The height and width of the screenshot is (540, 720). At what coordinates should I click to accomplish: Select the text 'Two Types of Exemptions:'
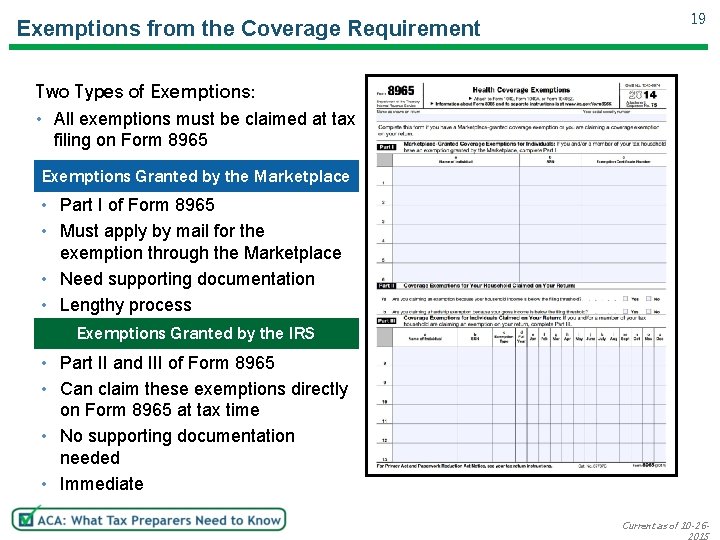point(145,91)
